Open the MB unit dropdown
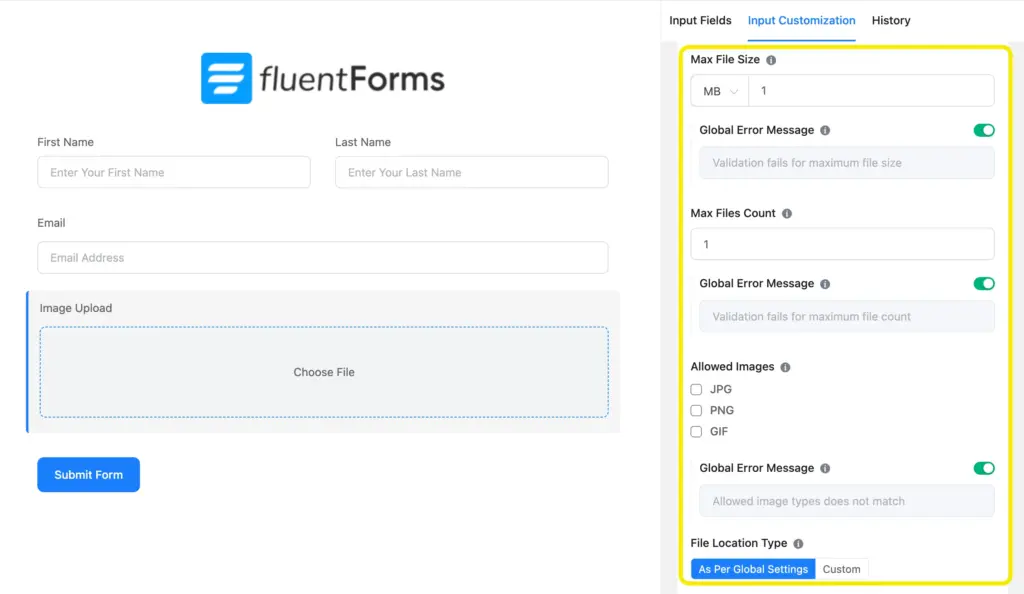Viewport: 1024px width, 594px height. [719, 91]
